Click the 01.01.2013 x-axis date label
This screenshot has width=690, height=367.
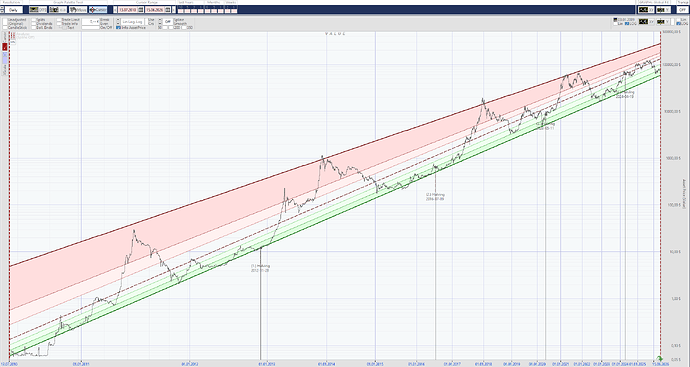click(x=268, y=364)
